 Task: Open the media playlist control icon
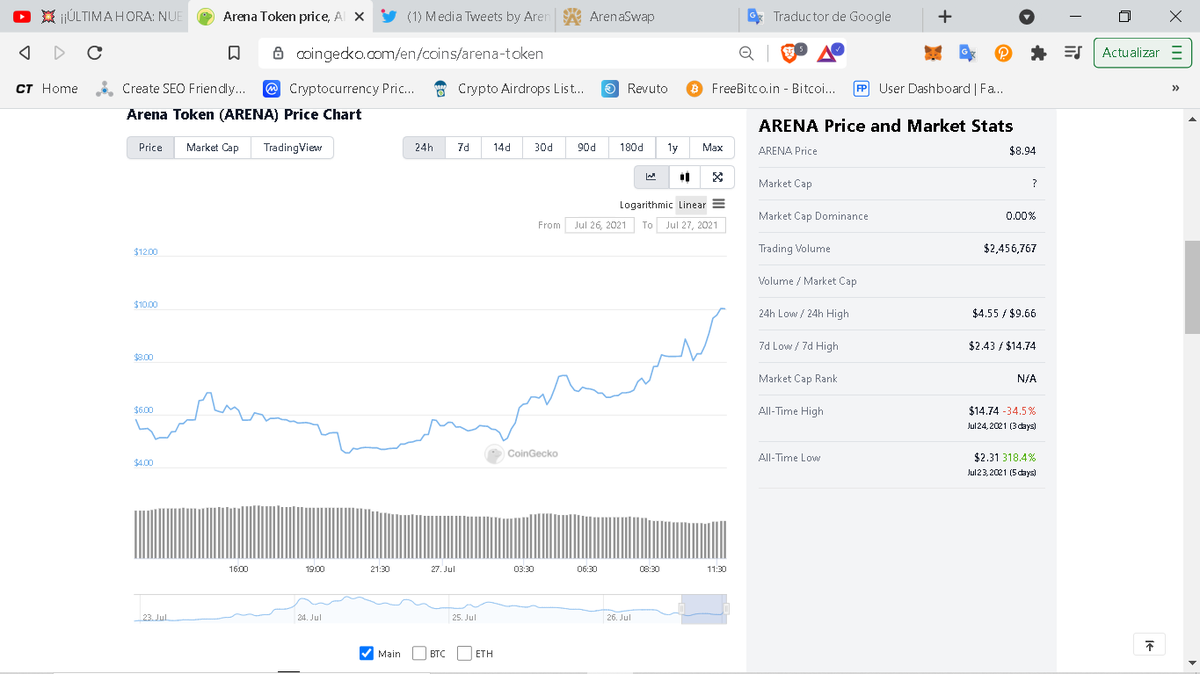1072,53
